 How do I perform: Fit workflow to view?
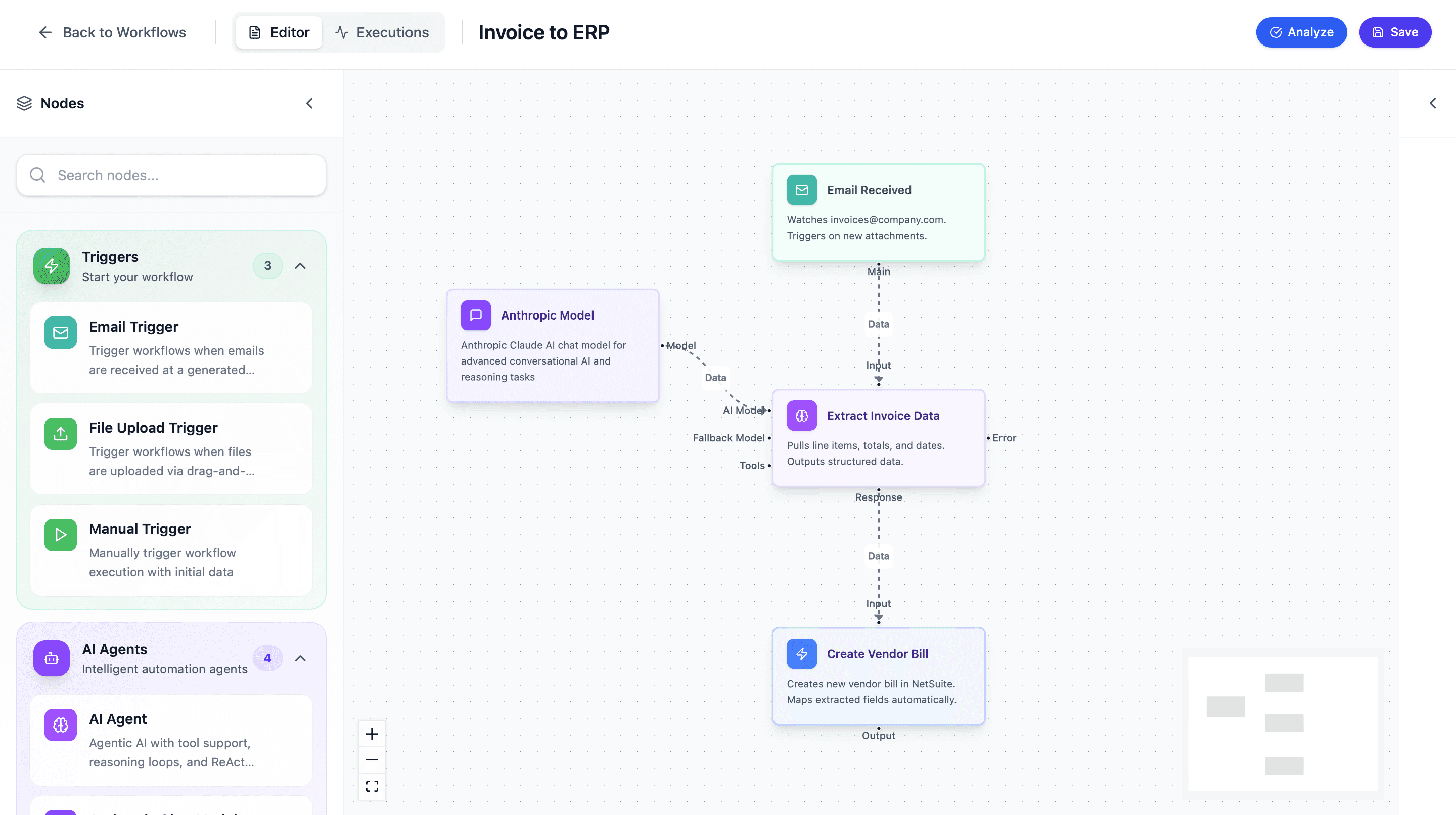(372, 786)
